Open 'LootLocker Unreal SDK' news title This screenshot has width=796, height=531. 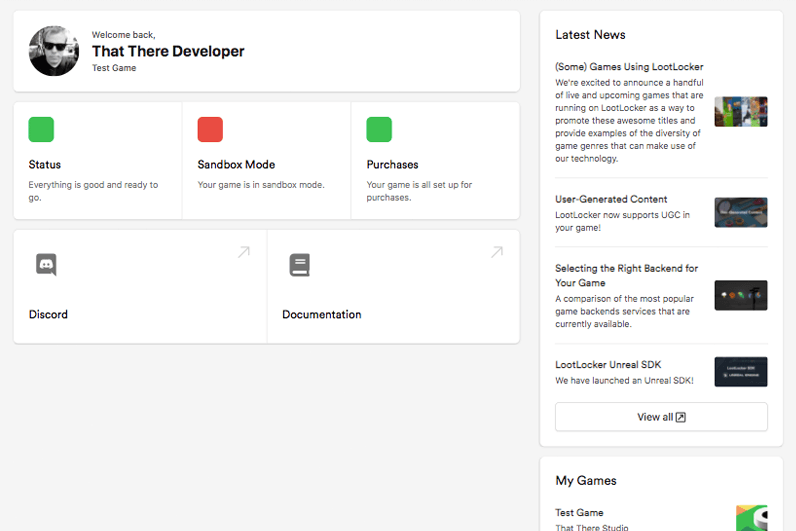pyautogui.click(x=608, y=364)
